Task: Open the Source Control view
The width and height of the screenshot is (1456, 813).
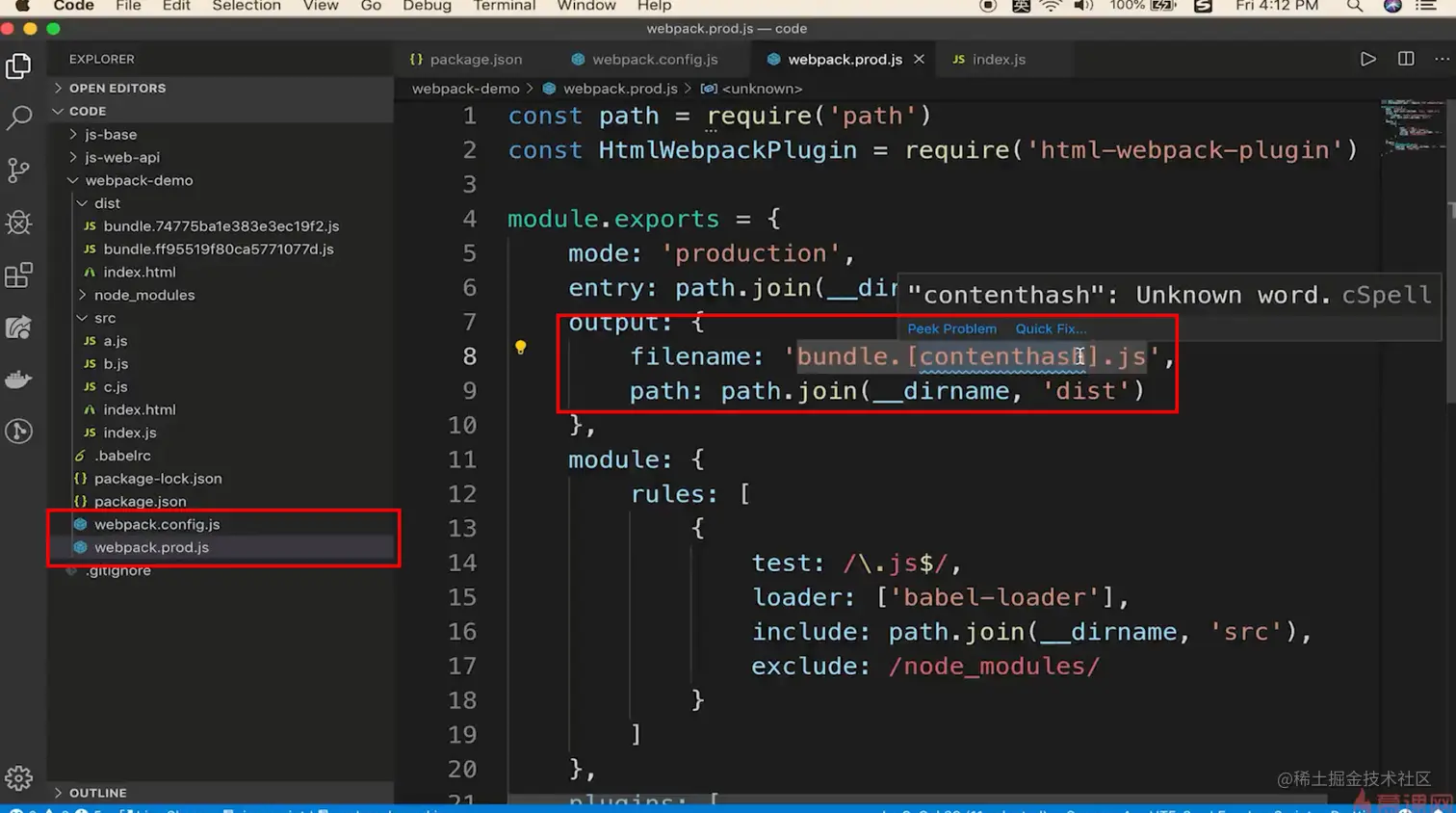Action: [18, 170]
